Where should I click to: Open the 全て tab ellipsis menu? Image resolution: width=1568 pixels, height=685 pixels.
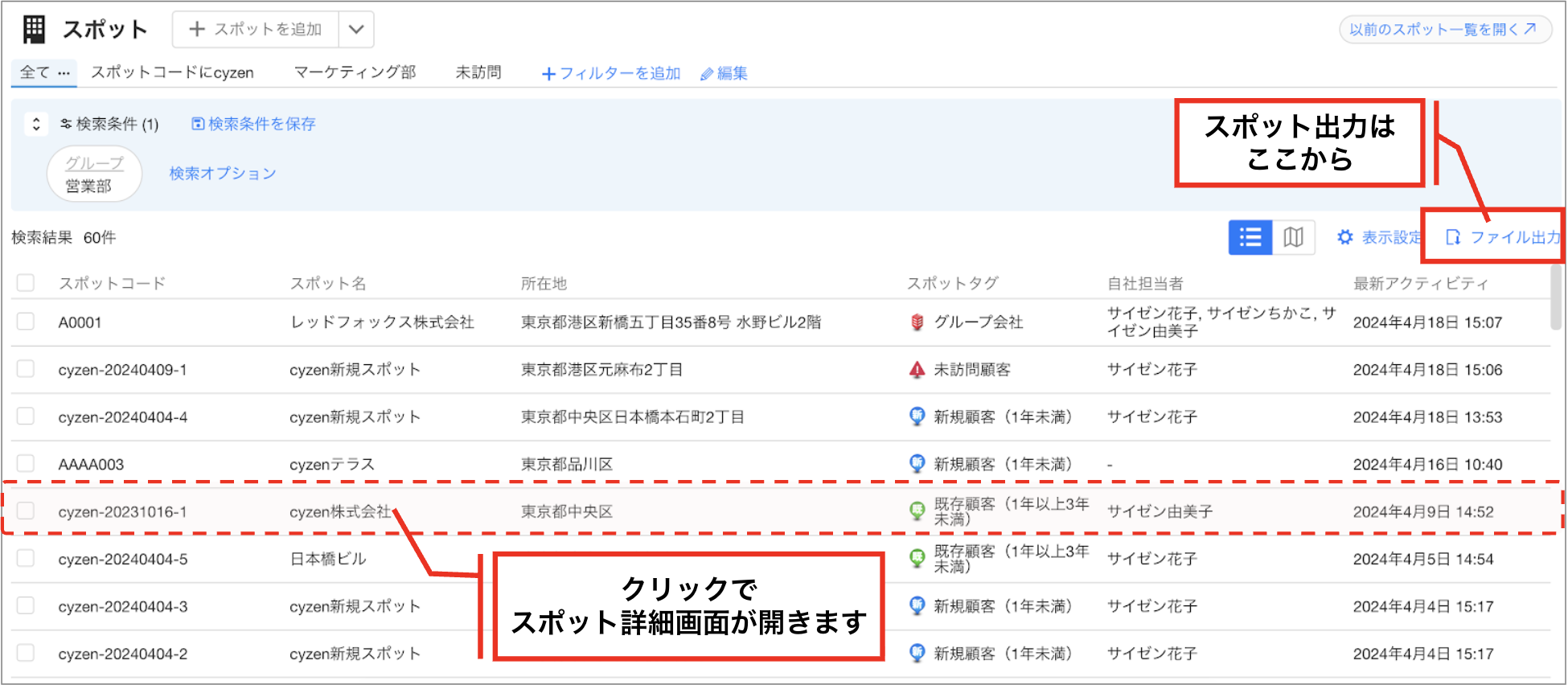[64, 73]
